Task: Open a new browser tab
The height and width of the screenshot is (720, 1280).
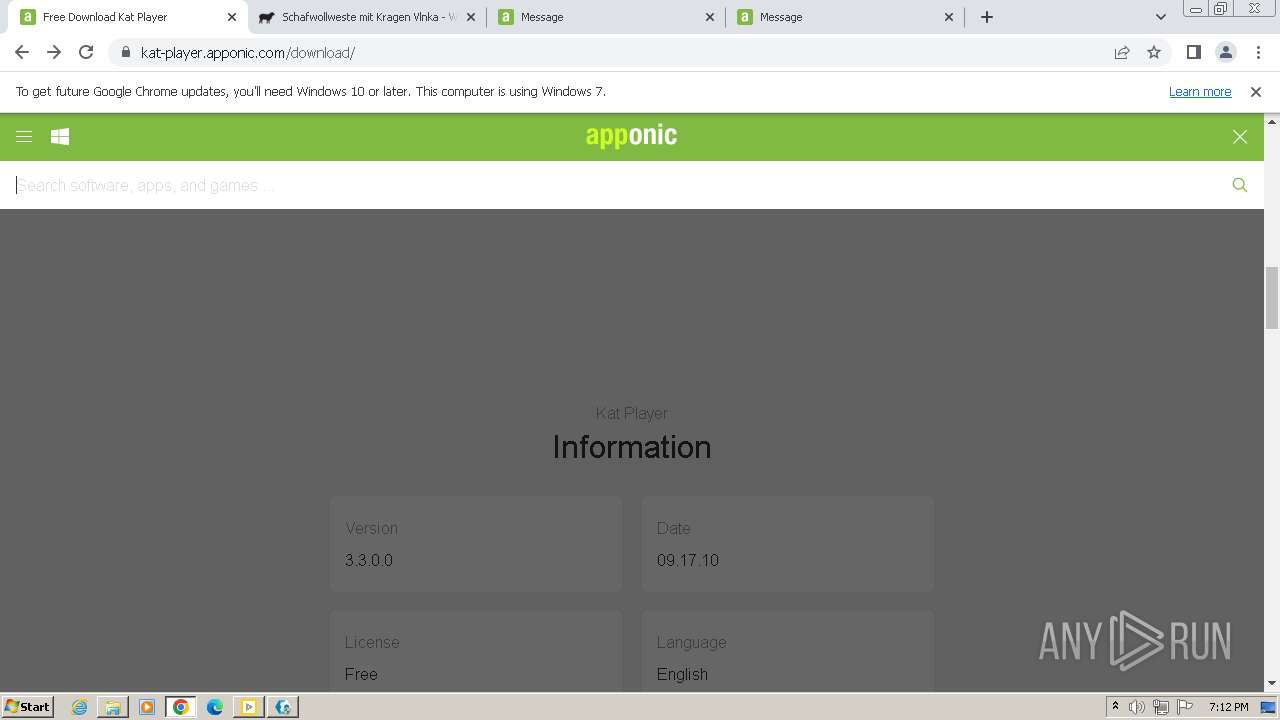Action: [987, 17]
